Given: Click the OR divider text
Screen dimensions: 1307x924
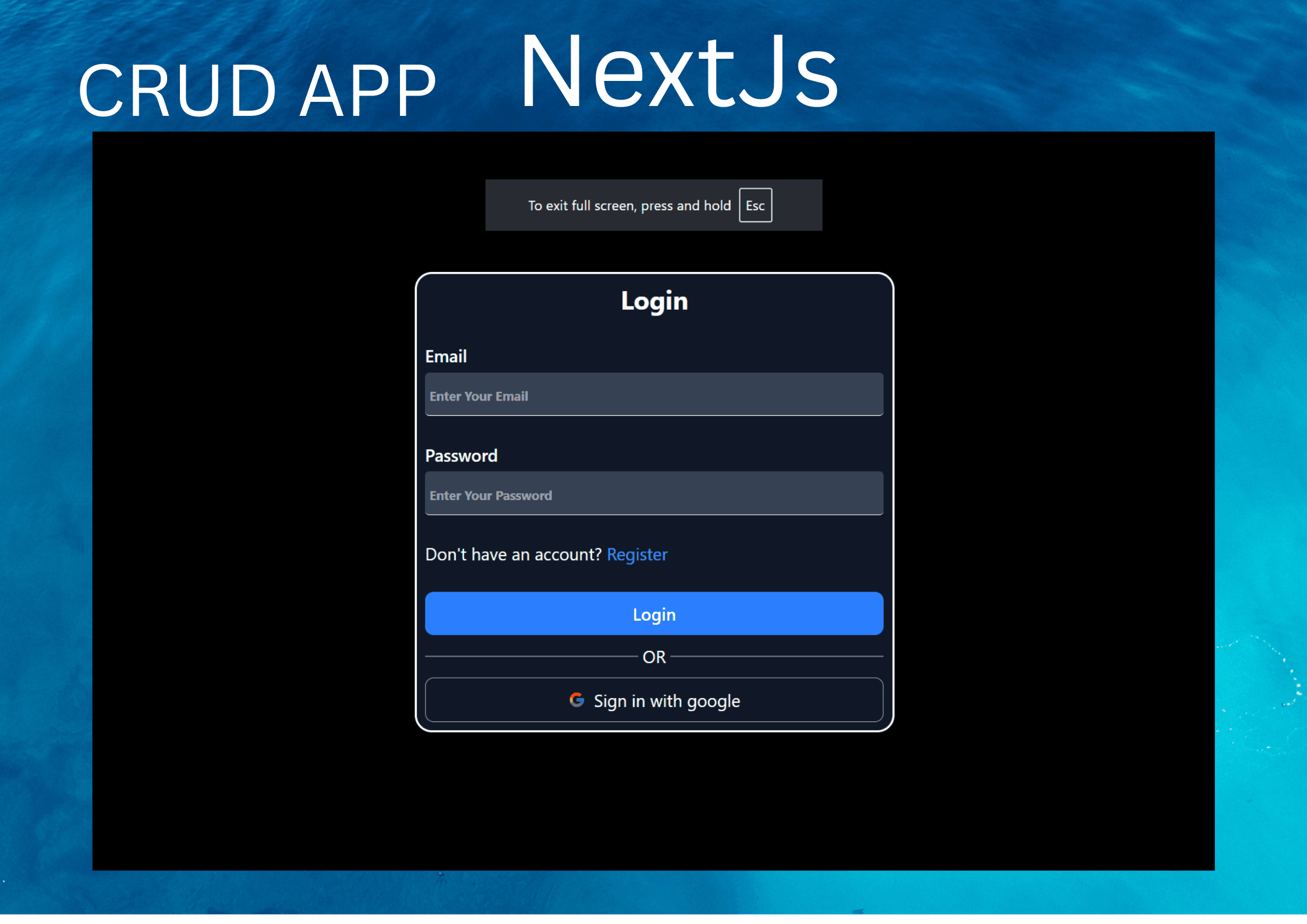Looking at the screenshot, I should tap(653, 657).
